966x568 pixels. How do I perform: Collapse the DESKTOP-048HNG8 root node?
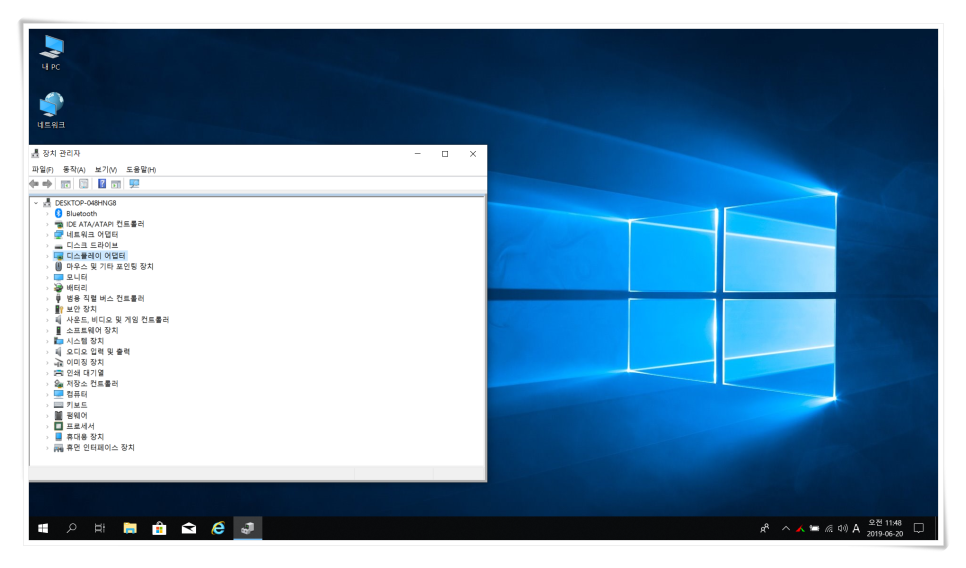tap(36, 203)
